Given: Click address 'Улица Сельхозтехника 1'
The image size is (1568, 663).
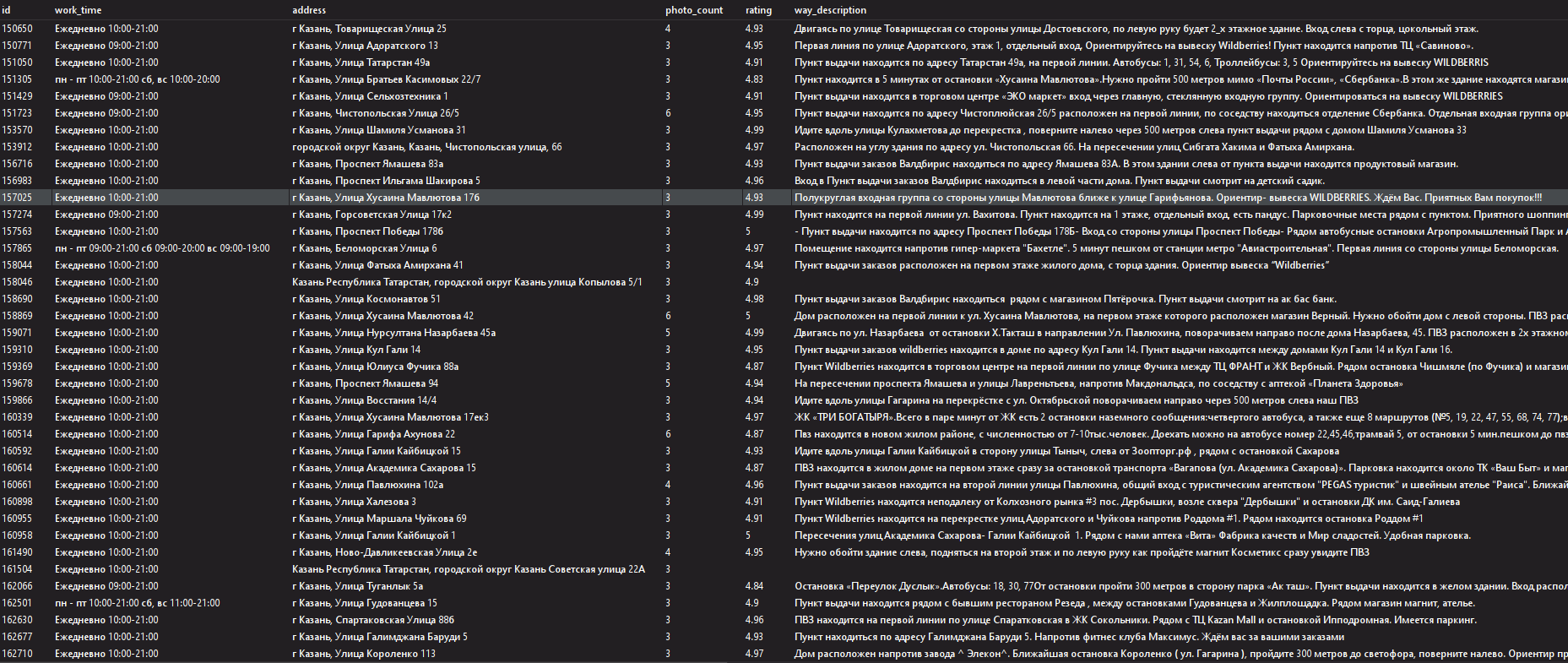Looking at the screenshot, I should click(x=392, y=96).
